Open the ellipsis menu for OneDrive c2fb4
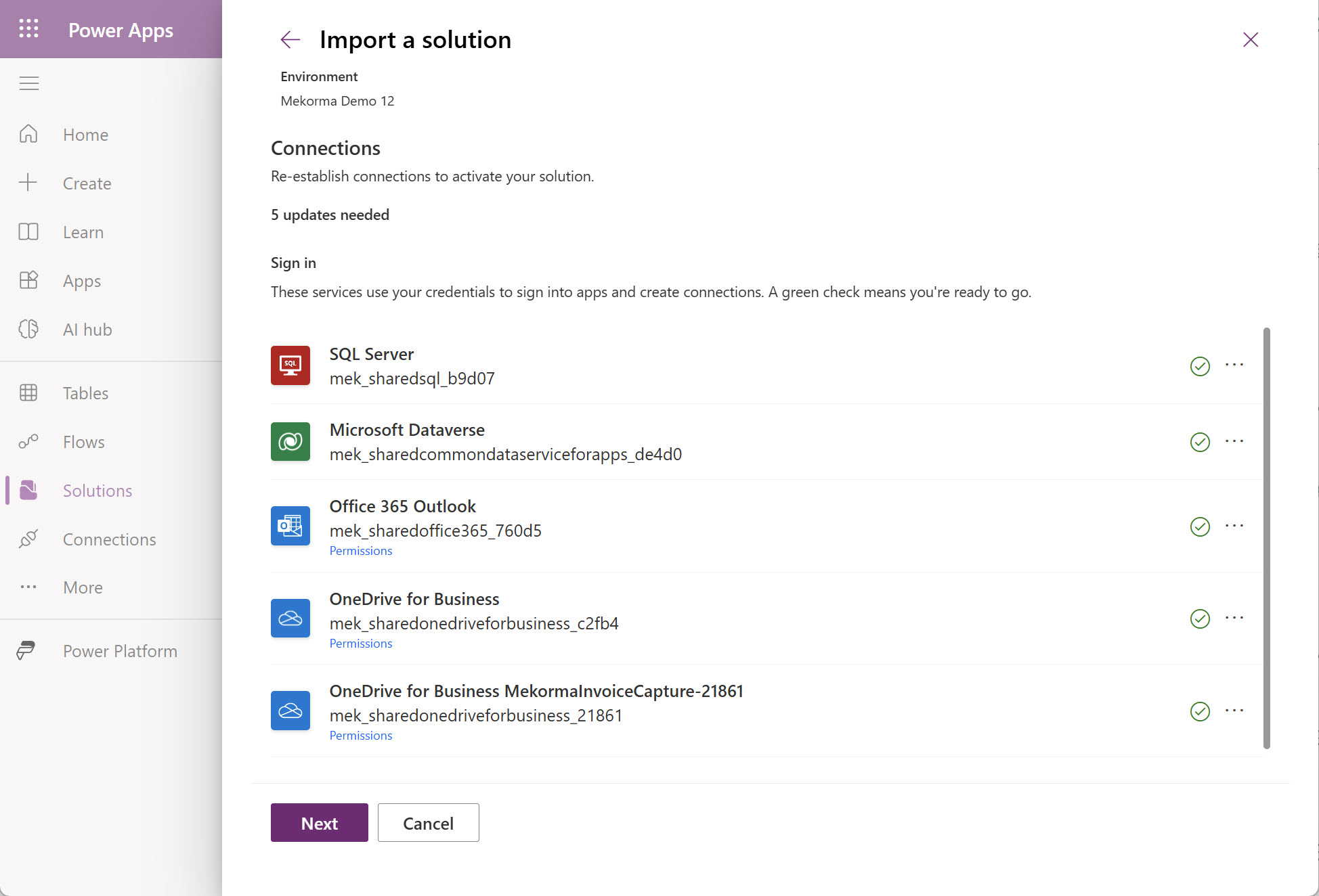 1234,617
